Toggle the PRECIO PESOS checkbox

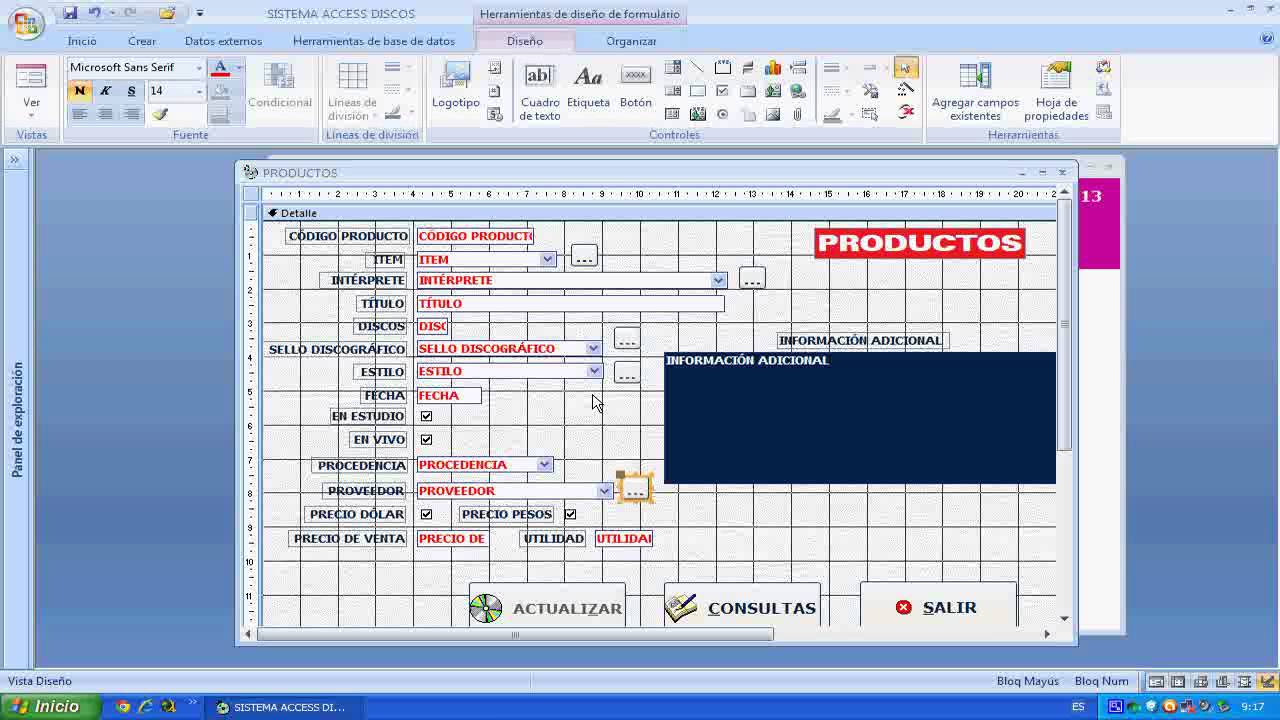[x=570, y=514]
